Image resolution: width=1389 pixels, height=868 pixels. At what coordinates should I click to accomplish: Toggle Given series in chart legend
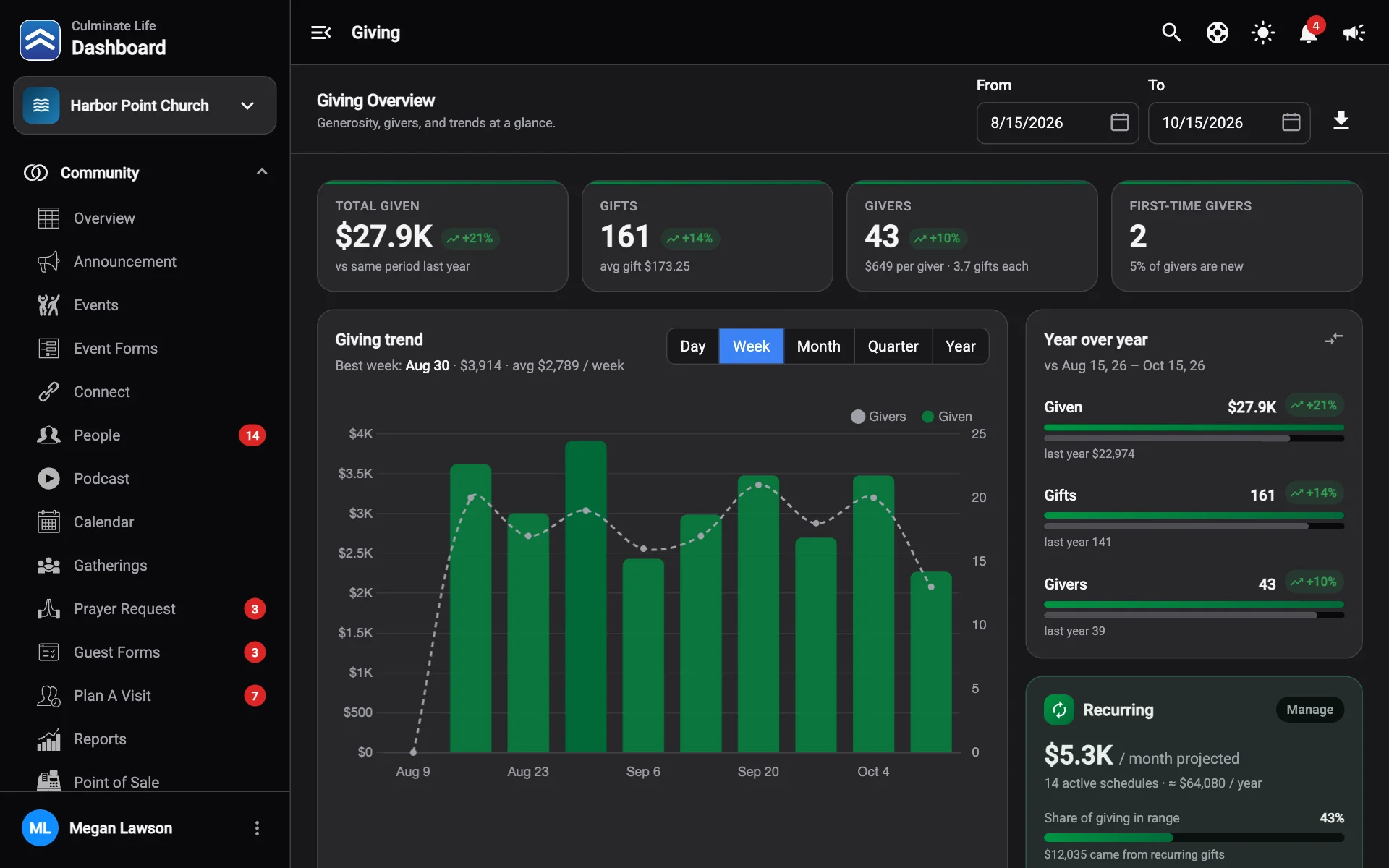[x=946, y=417]
